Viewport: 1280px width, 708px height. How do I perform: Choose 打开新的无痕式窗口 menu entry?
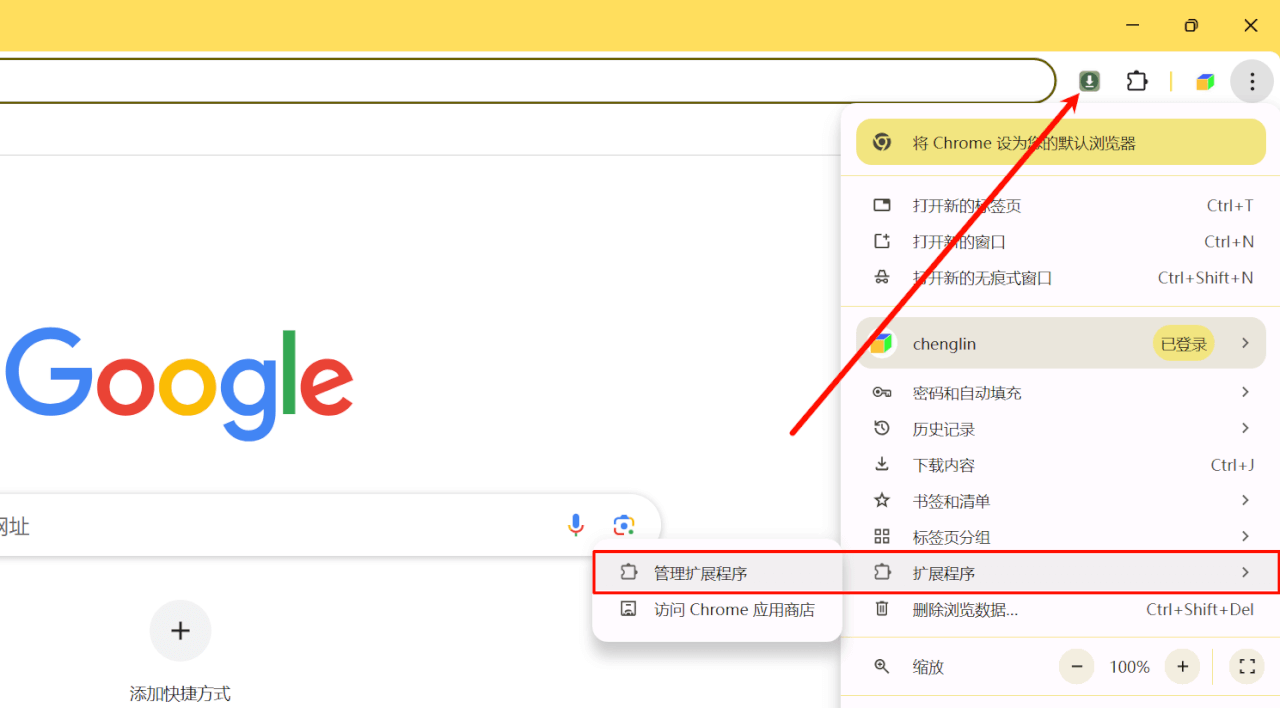pyautogui.click(x=982, y=278)
